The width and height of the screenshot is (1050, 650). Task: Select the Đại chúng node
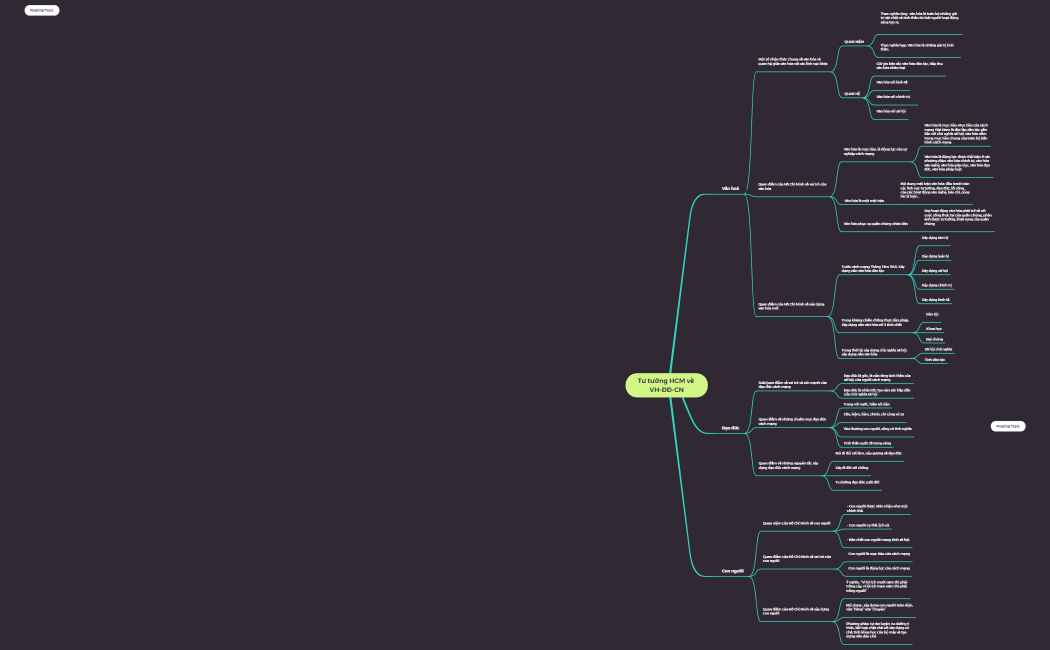tap(934, 339)
